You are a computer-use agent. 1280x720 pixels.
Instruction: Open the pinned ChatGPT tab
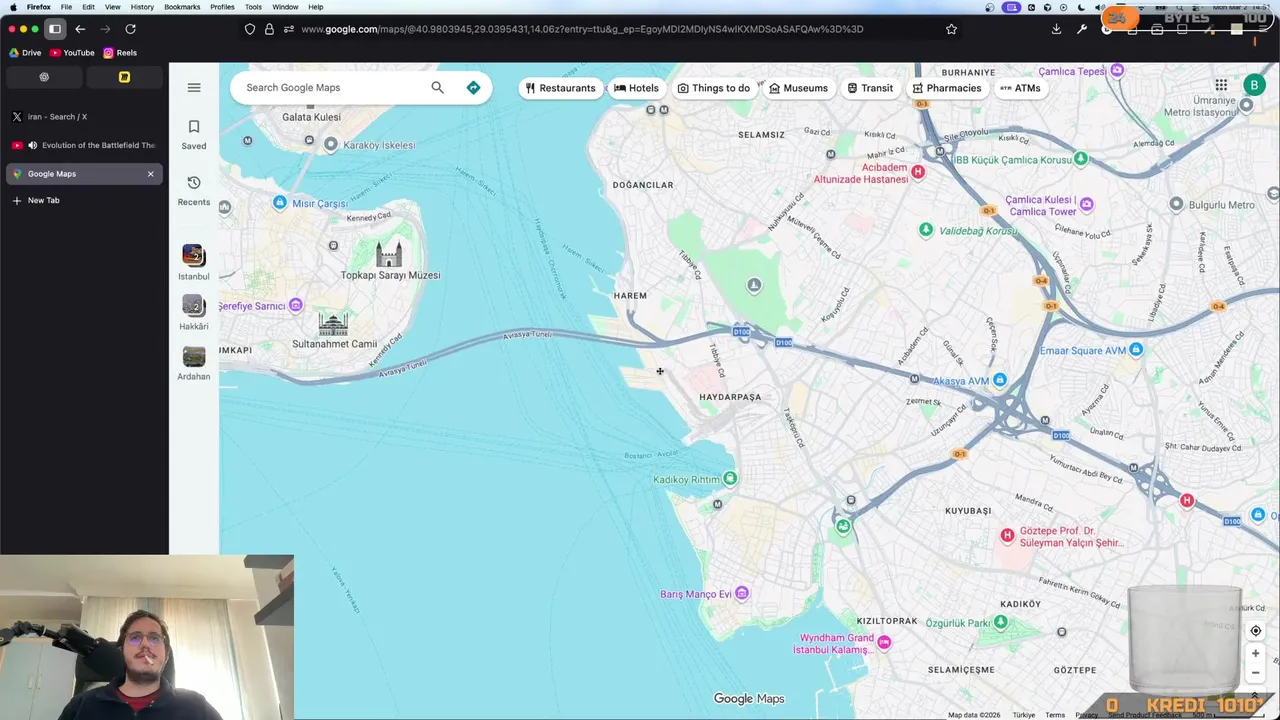click(44, 77)
